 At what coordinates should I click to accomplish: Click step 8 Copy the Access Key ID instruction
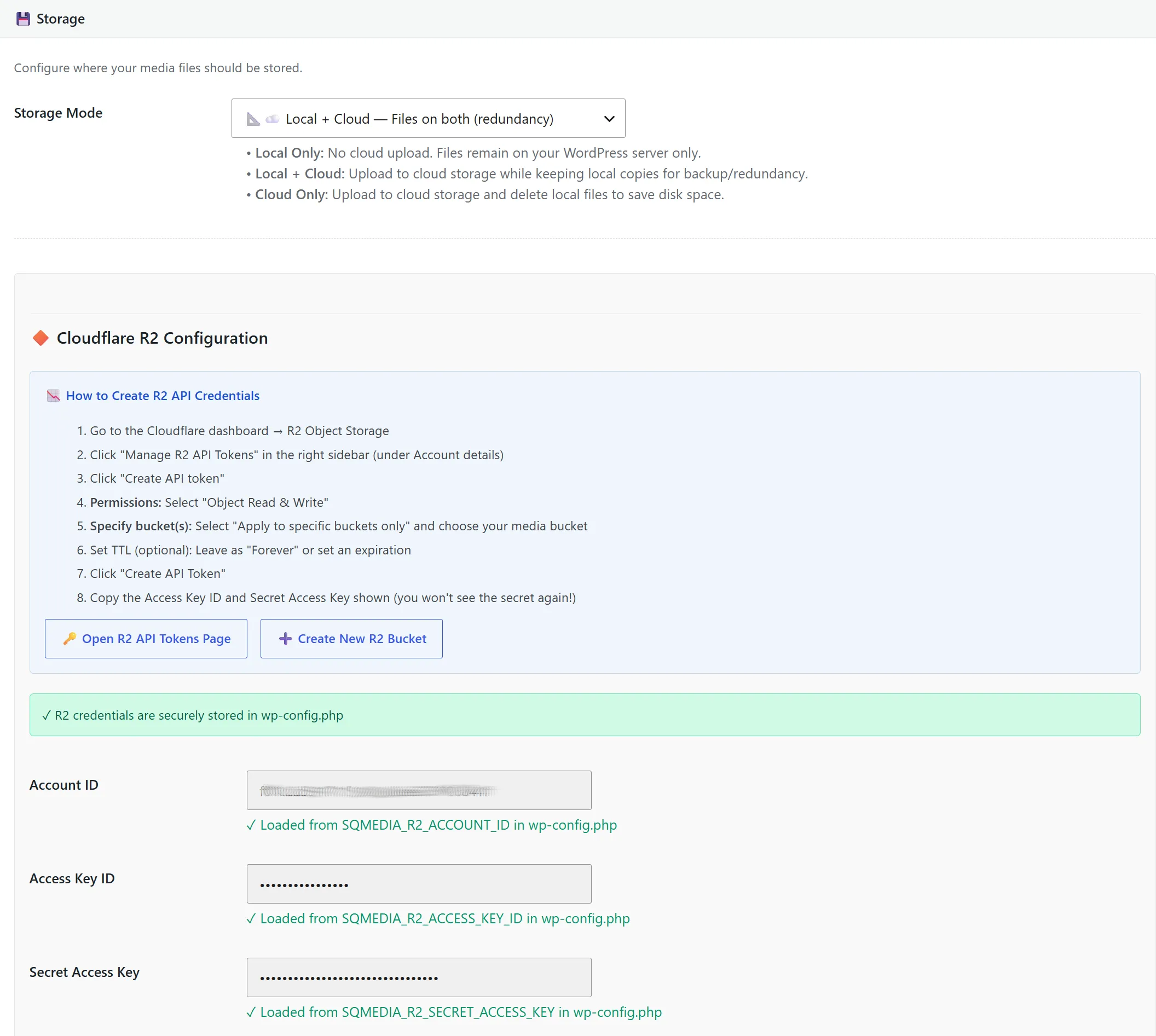point(326,598)
